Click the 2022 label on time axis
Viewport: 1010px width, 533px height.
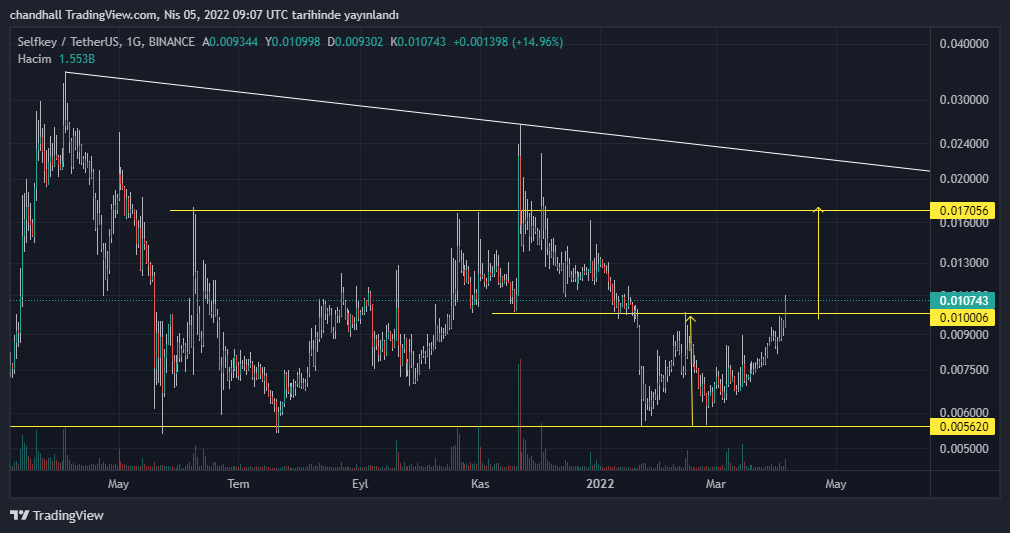pos(600,484)
